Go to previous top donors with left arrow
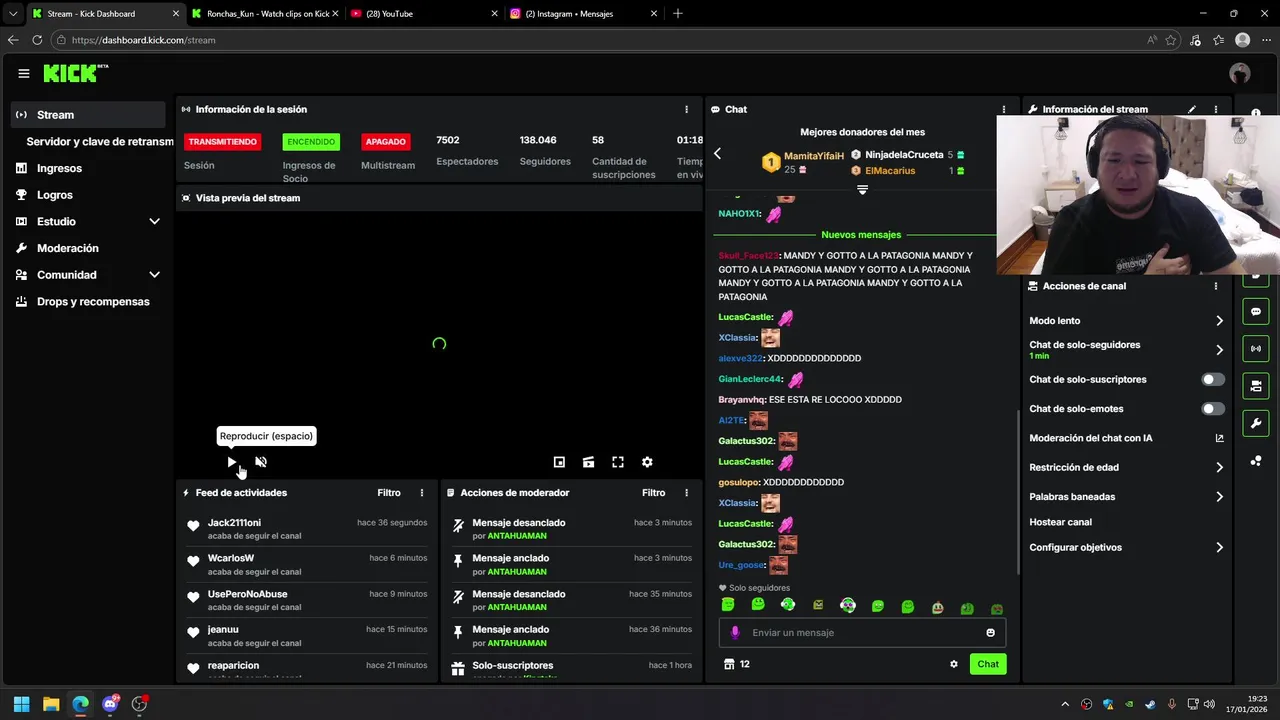 (717, 153)
